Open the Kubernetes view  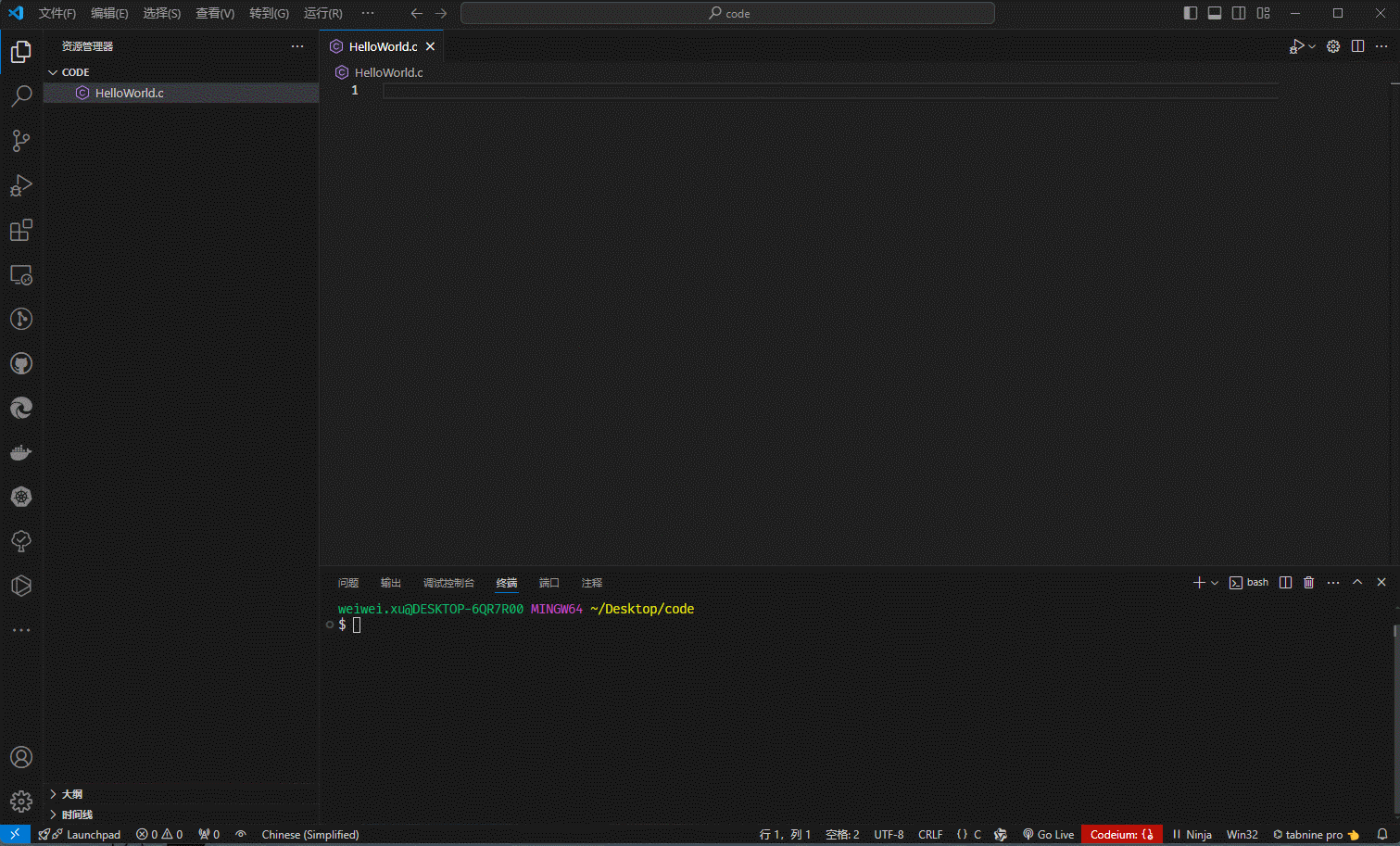(x=21, y=497)
